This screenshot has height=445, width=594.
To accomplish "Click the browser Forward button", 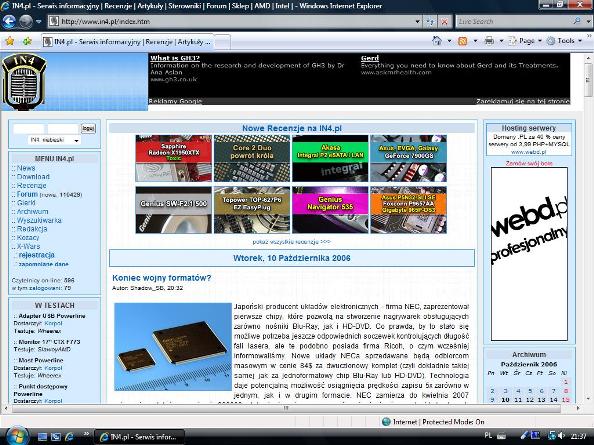I will (25, 22).
